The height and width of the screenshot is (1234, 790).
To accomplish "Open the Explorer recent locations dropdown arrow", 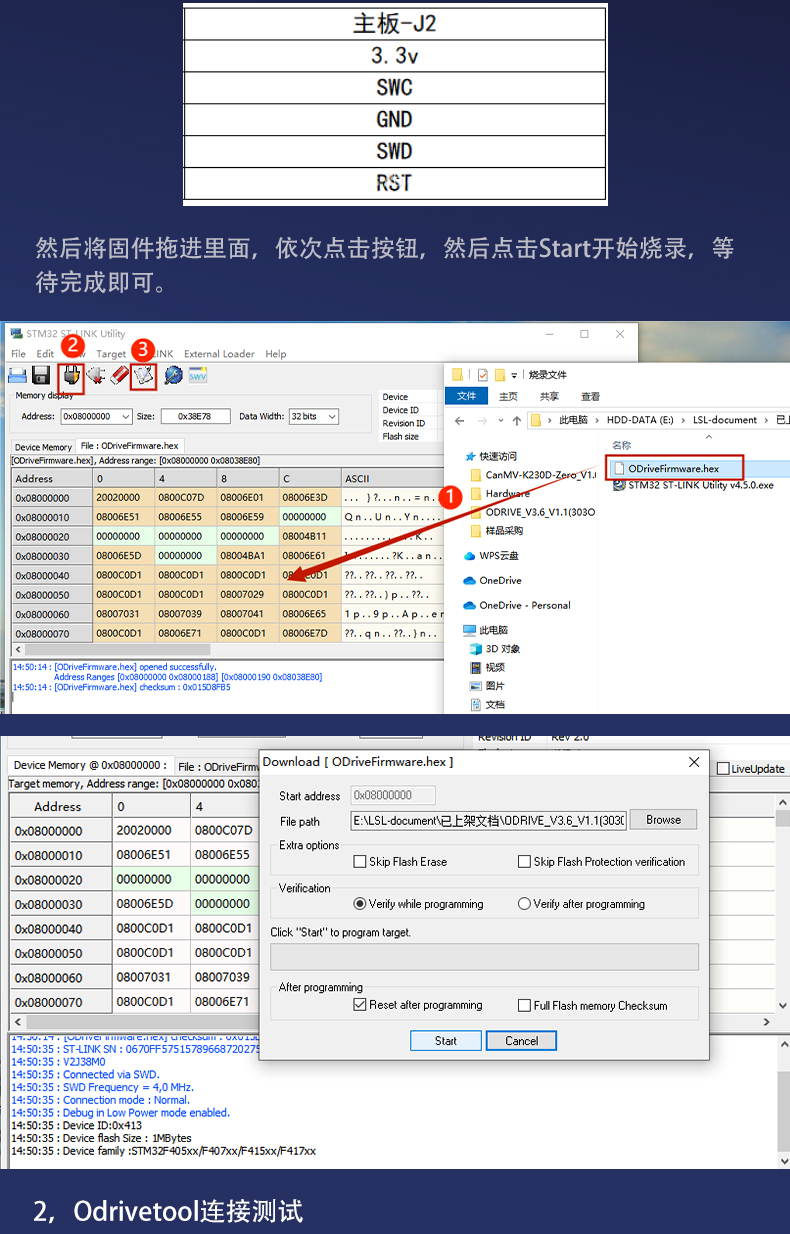I will tap(500, 420).
